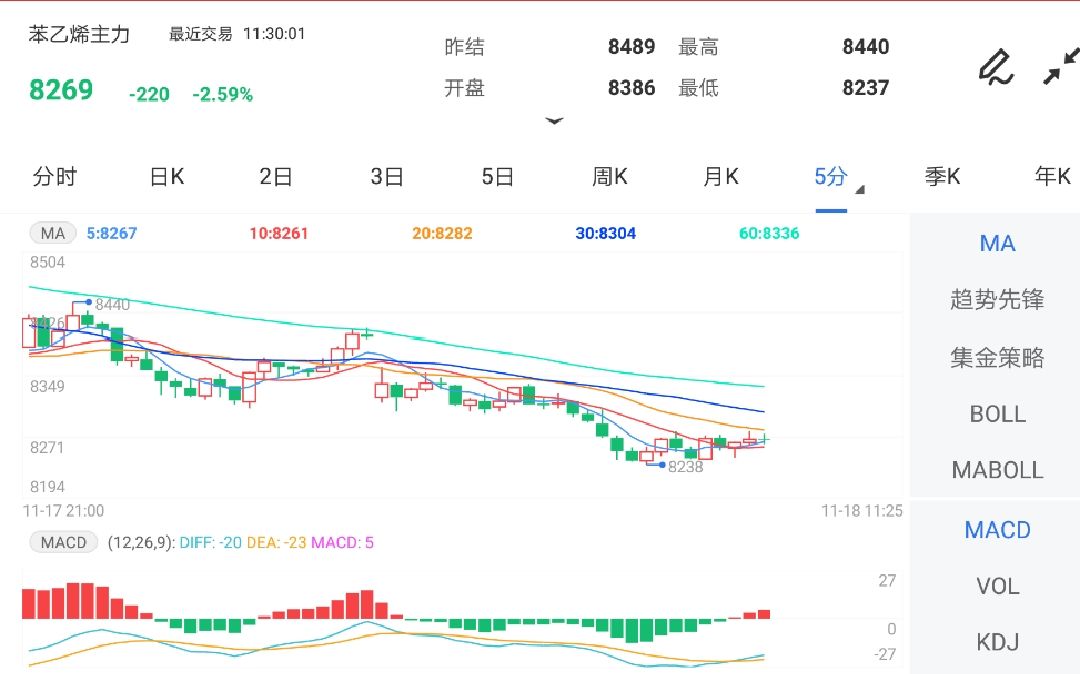Tap the DIFF: -20 reading
Image resolution: width=1080 pixels, height=674 pixels.
(210, 543)
